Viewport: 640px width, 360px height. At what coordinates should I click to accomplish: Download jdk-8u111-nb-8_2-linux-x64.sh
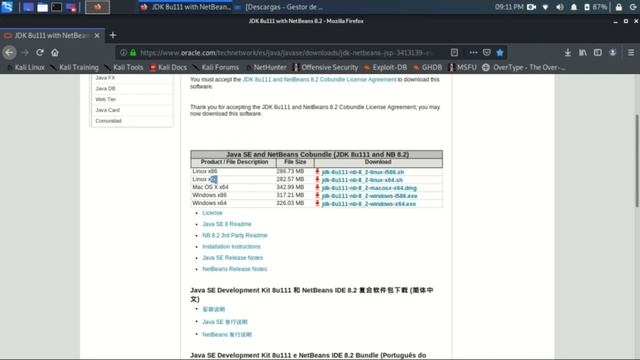362,180
